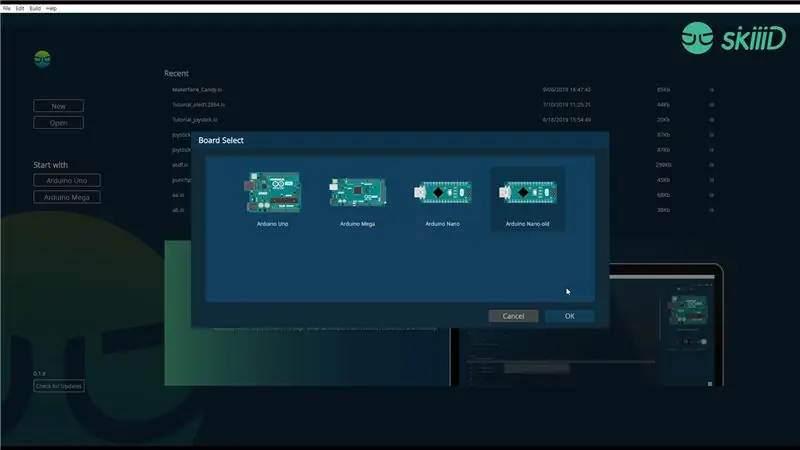Click the Arduino Uno label text

[272, 224]
